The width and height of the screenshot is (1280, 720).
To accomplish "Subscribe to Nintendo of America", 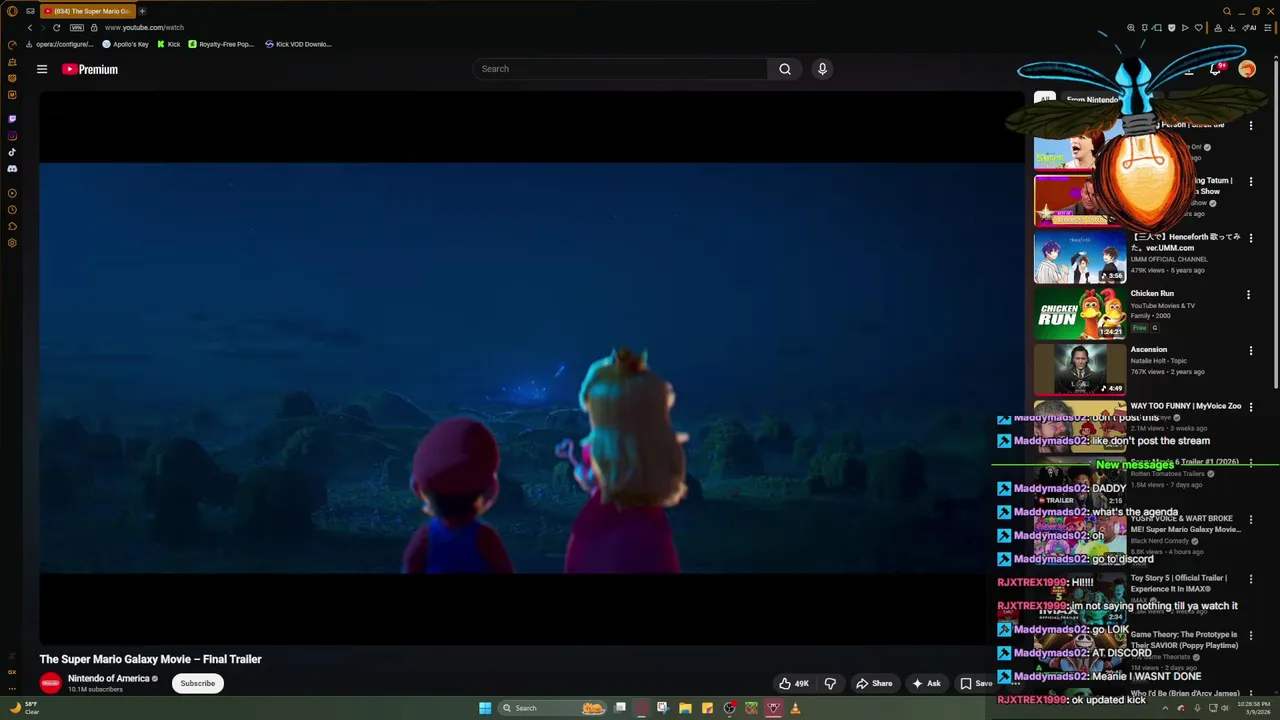I will coord(197,683).
